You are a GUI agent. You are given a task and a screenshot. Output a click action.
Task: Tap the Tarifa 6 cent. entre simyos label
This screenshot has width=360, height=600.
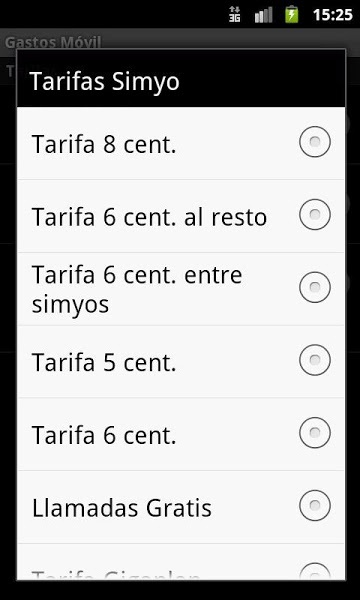coord(137,289)
